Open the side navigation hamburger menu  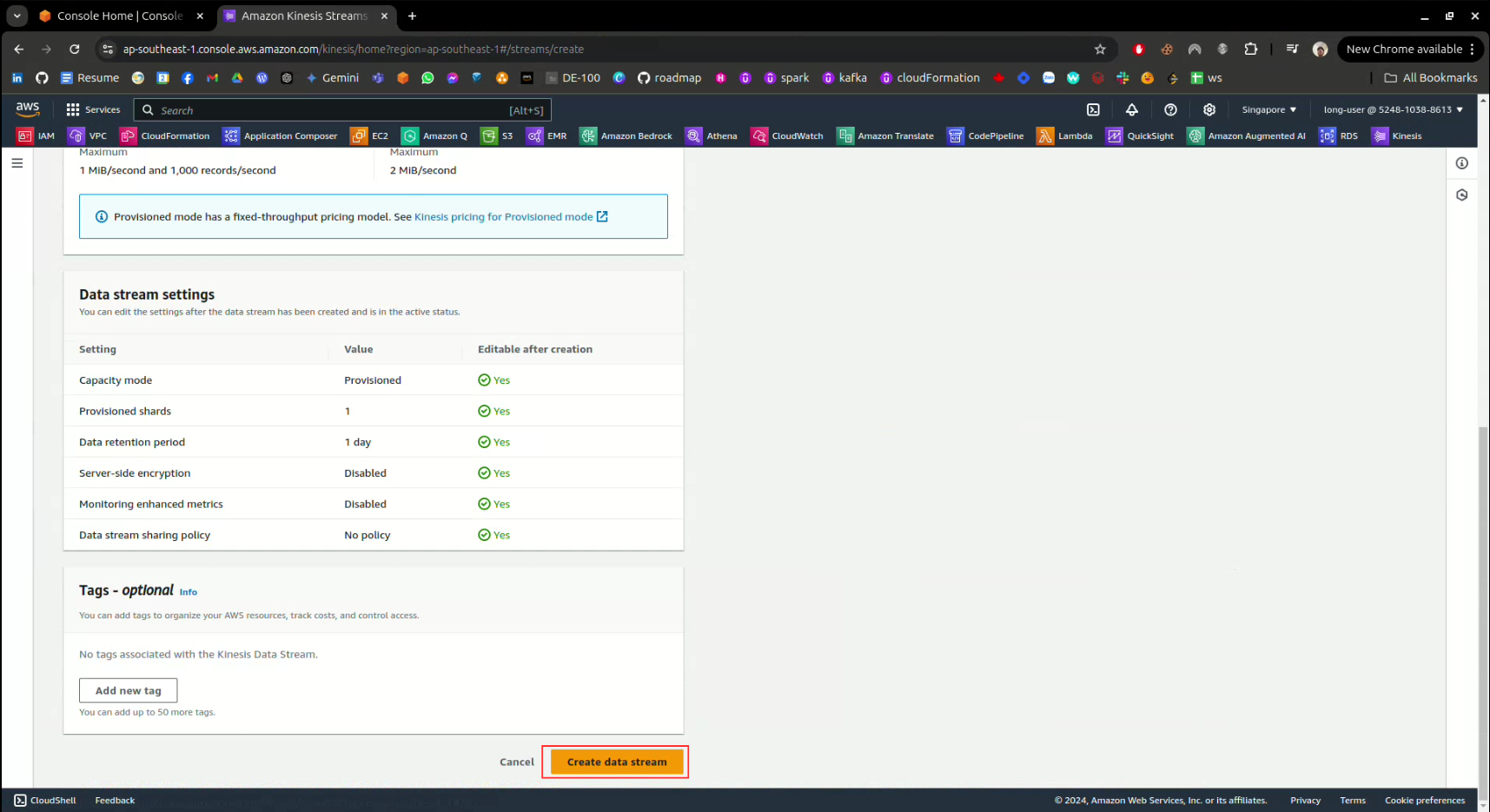[x=17, y=163]
